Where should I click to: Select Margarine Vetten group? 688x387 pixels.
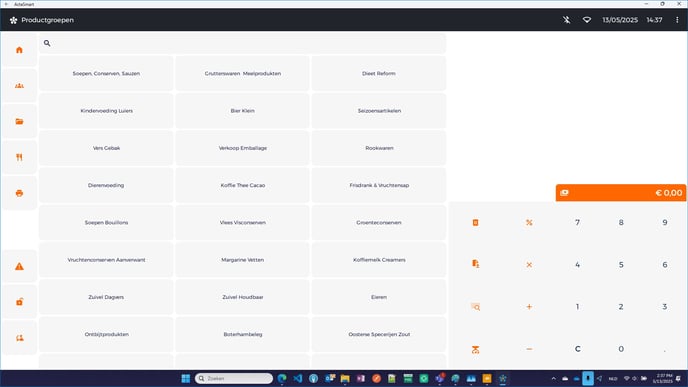pyautogui.click(x=243, y=260)
